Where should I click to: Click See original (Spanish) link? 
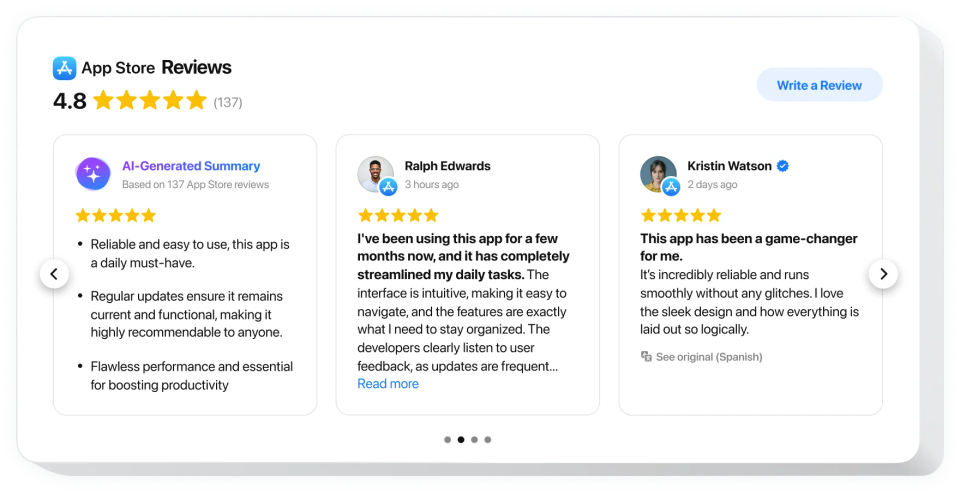[x=709, y=357]
